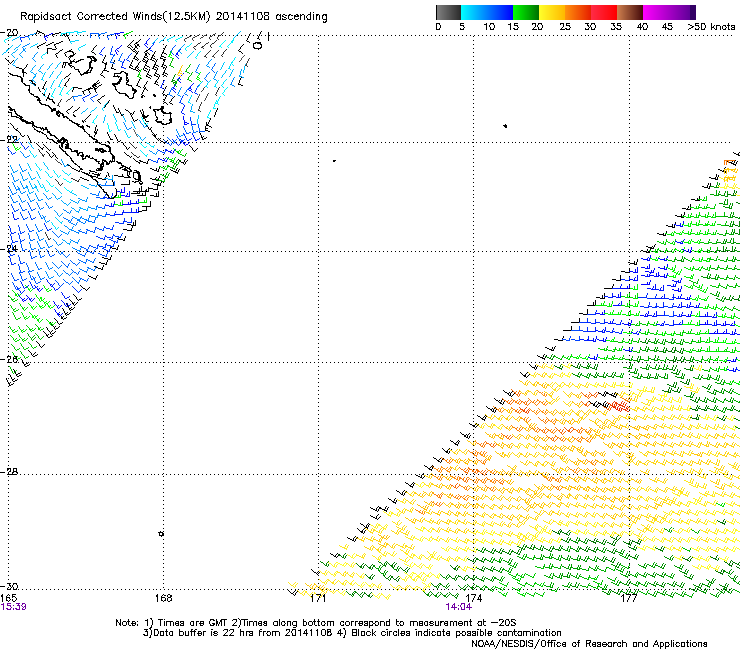740x650 pixels.
Task: Click the '-20' latitude axis label
Action: click(9, 33)
